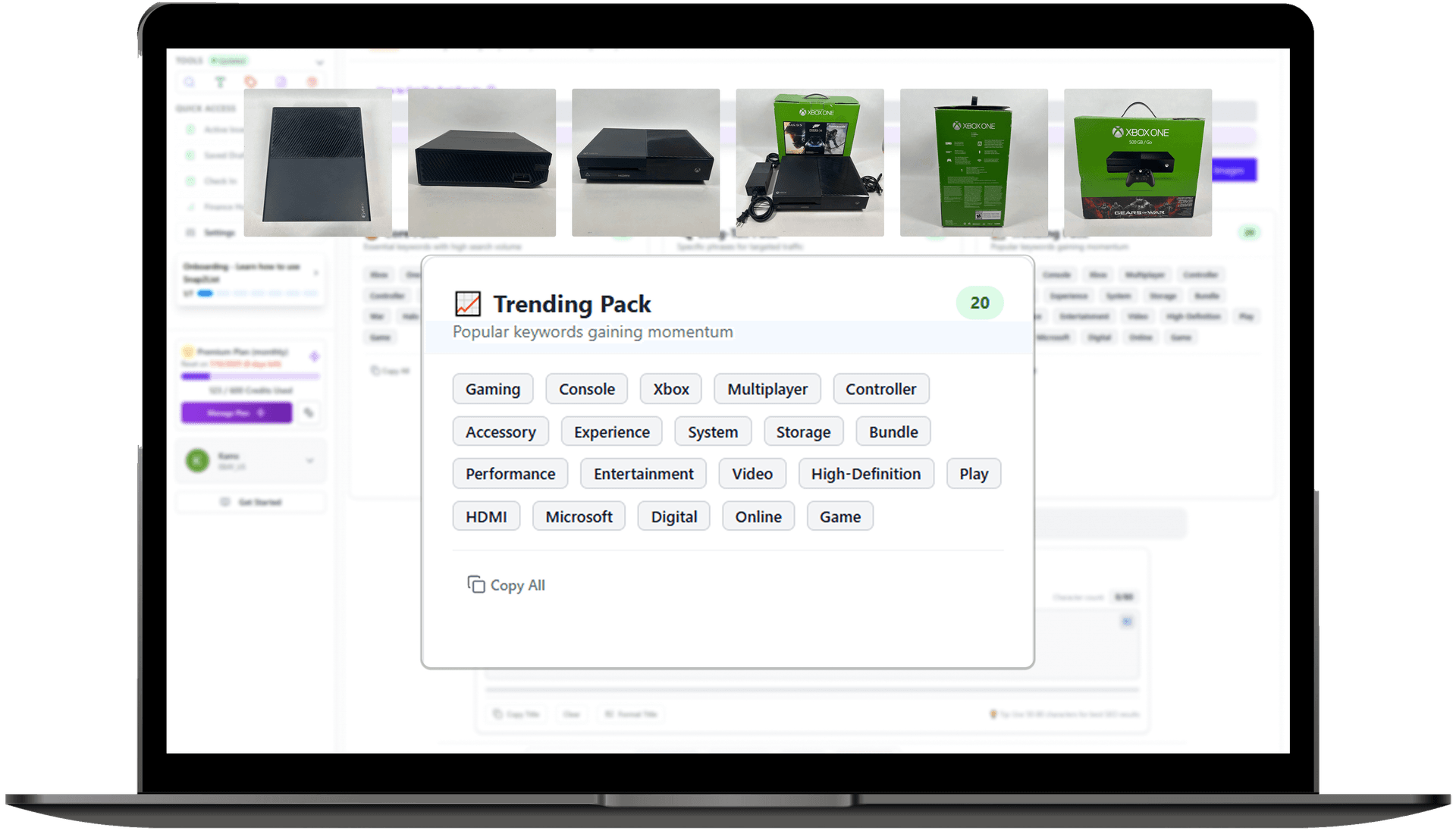Open the green Xbox One box front thumbnail
The width and height of the screenshot is (1456, 831).
(1137, 162)
